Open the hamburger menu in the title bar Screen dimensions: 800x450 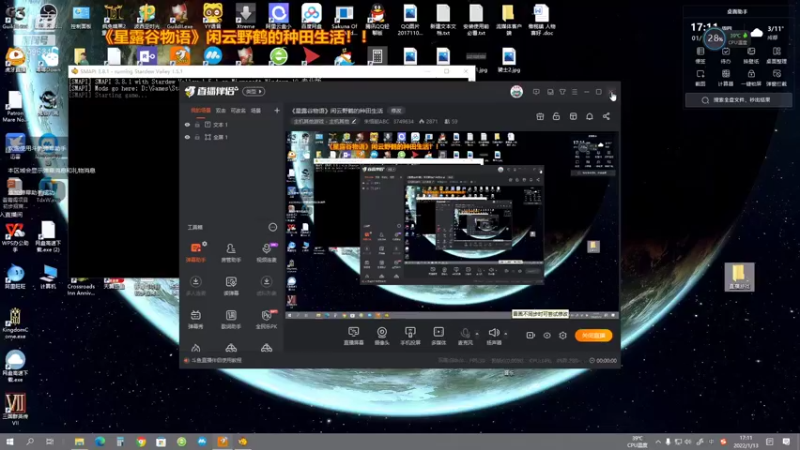tap(574, 92)
